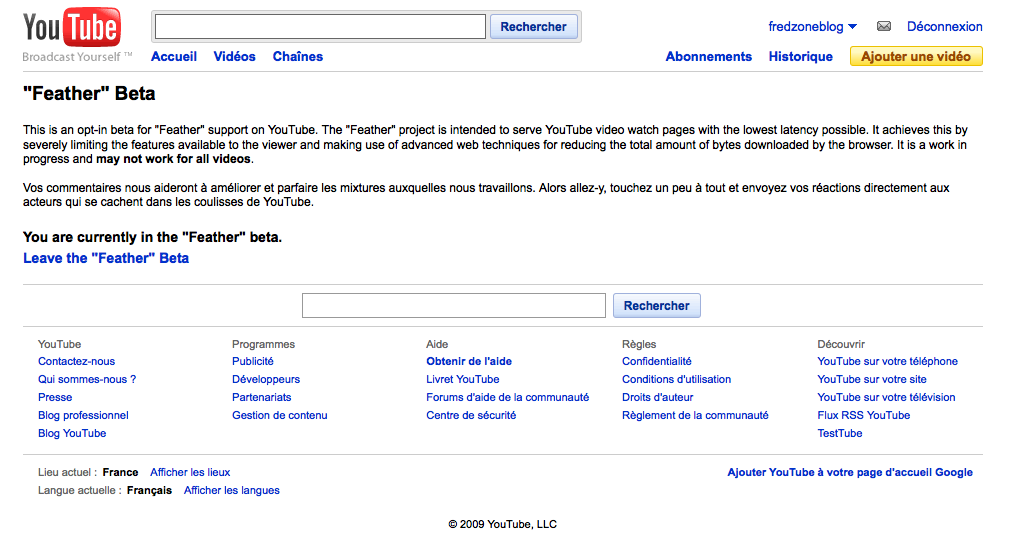Viewport: 1009px width, 558px height.
Task: Open the Développeurs footer link
Action: [x=266, y=380]
